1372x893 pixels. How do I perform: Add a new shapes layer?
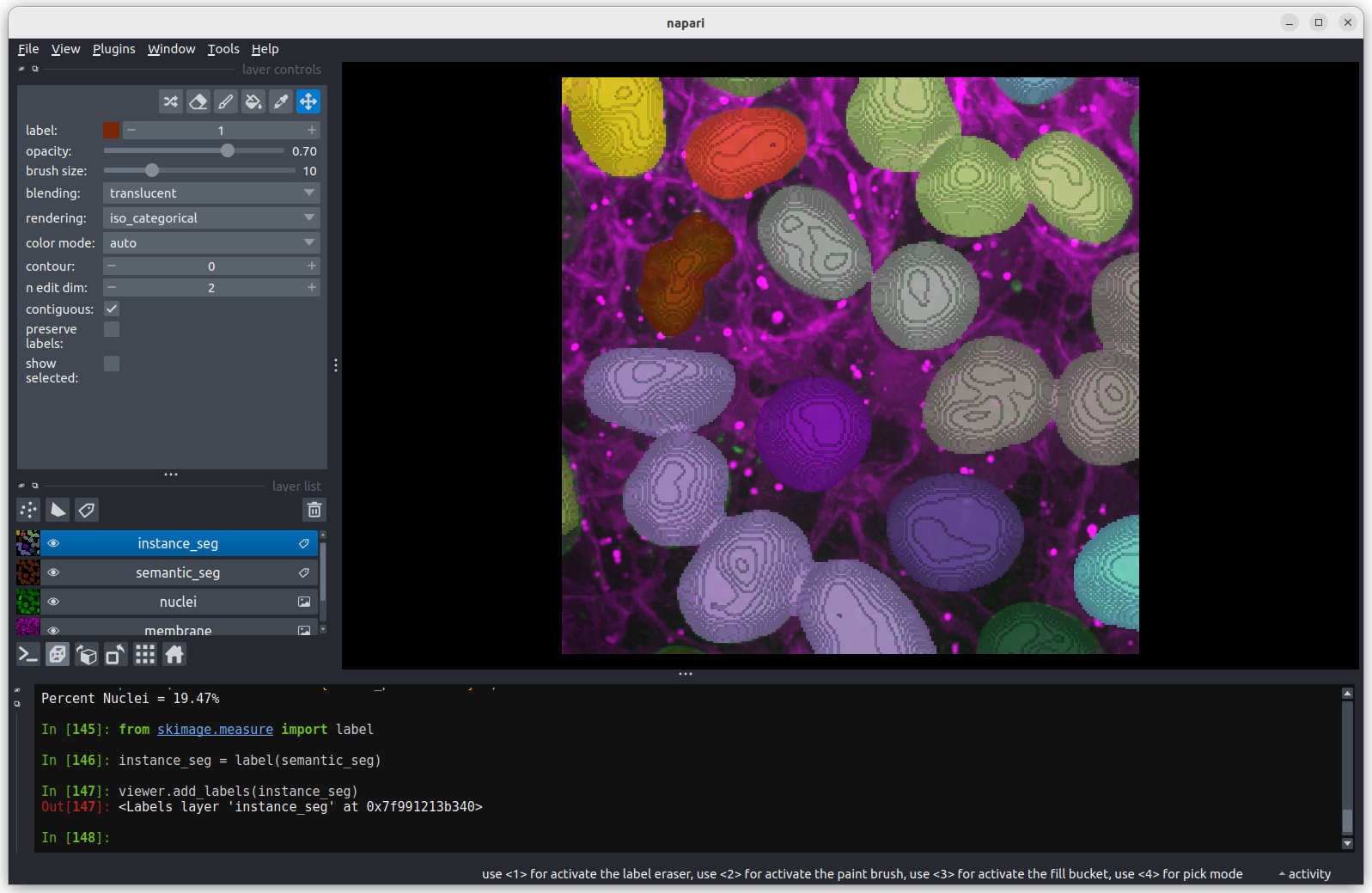[x=58, y=510]
